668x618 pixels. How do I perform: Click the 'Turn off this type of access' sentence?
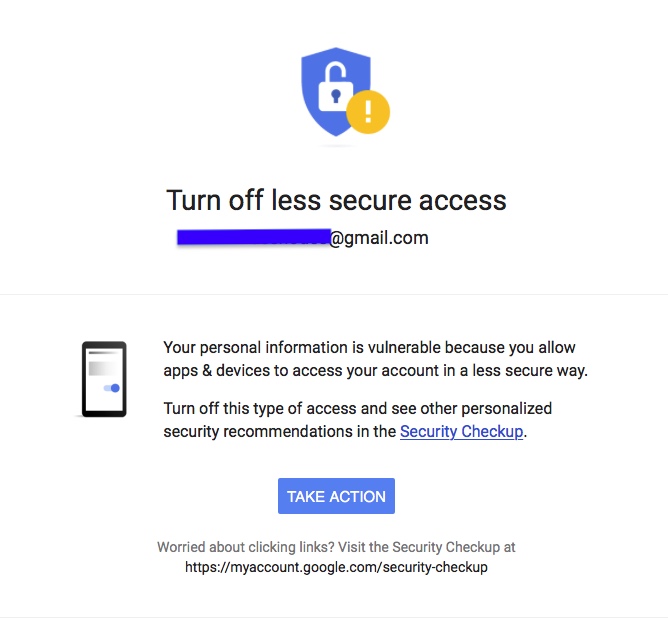[x=357, y=409]
